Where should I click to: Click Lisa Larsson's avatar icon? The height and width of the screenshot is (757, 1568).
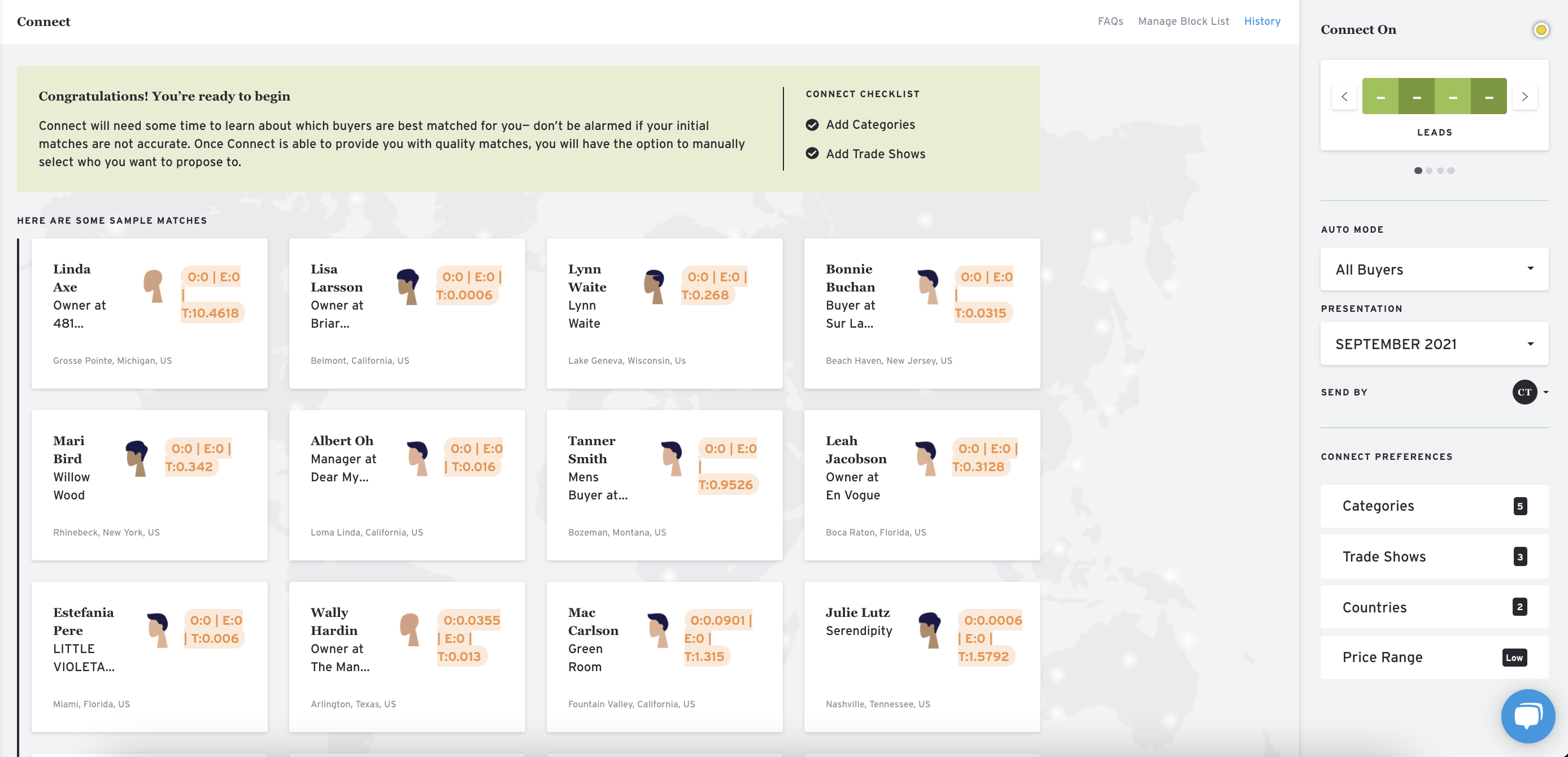(x=408, y=286)
